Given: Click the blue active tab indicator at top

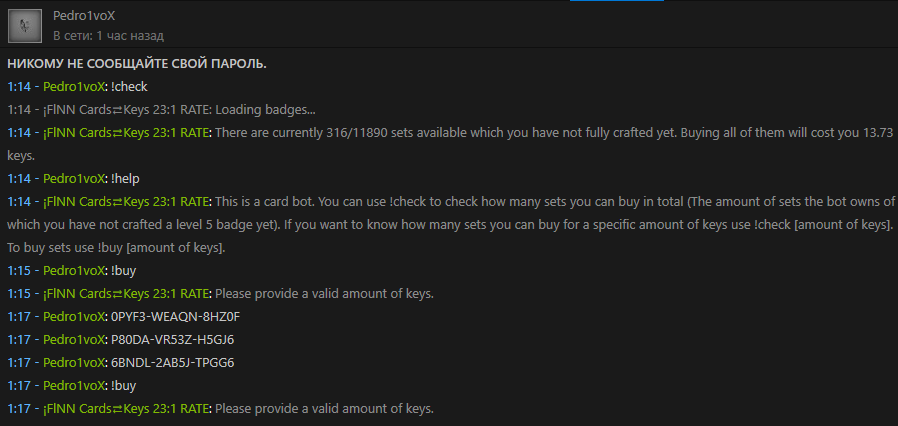Looking at the screenshot, I should (617, 1).
